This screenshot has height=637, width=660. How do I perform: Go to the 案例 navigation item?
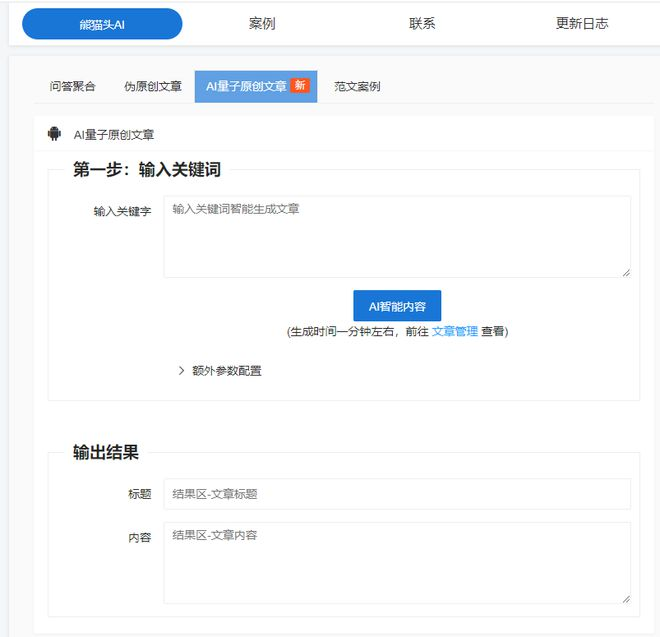coord(262,24)
